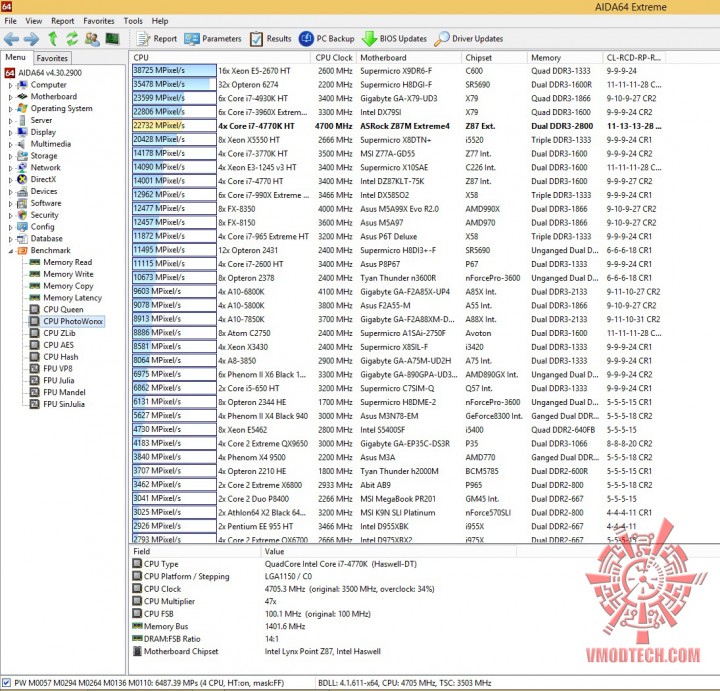The height and width of the screenshot is (691, 720).
Task: Select the Devices tree item
Action: coord(44,191)
